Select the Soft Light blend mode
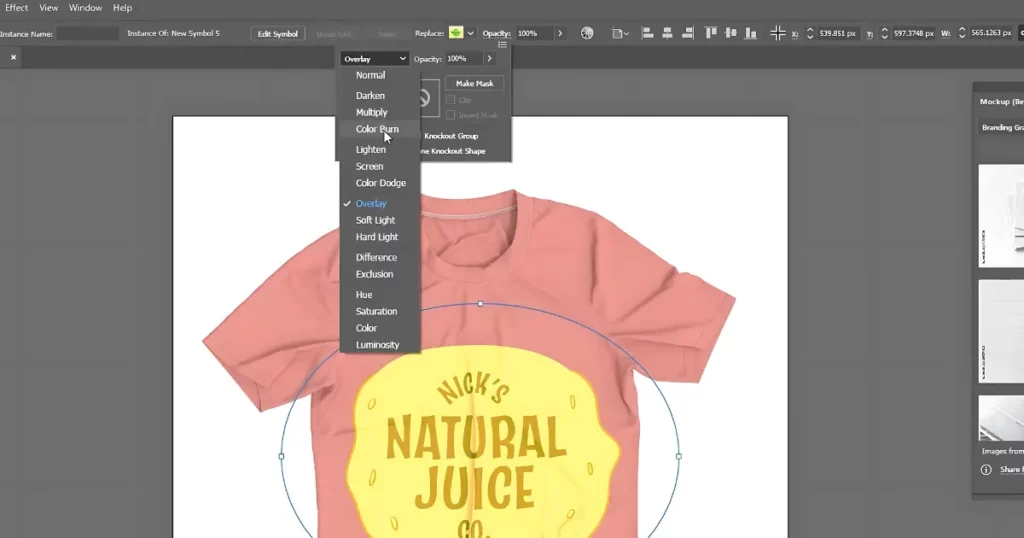This screenshot has width=1024, height=538. [x=379, y=221]
